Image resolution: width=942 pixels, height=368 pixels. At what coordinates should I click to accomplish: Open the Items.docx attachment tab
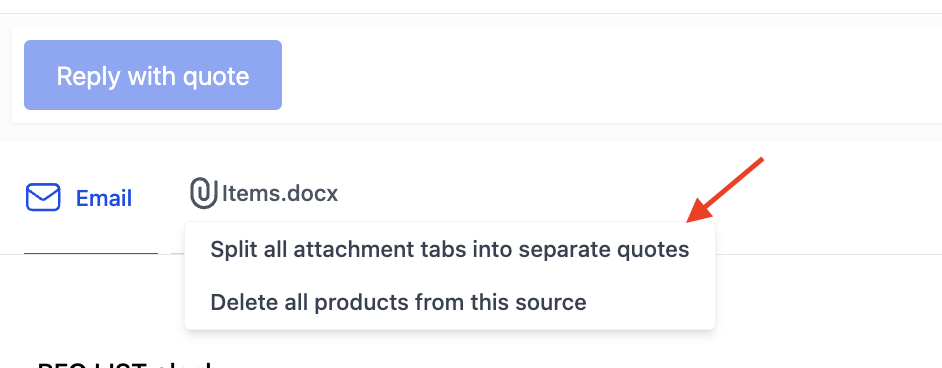point(264,193)
